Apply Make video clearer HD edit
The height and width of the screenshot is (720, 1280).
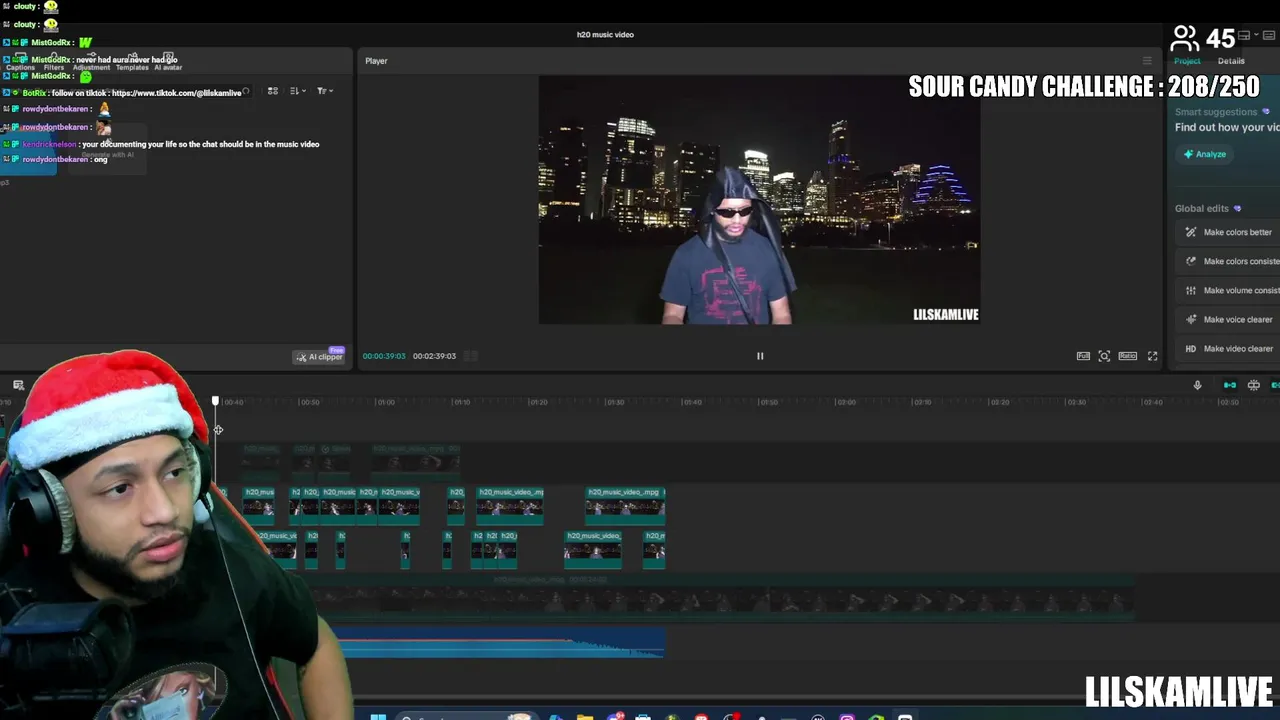1229,348
